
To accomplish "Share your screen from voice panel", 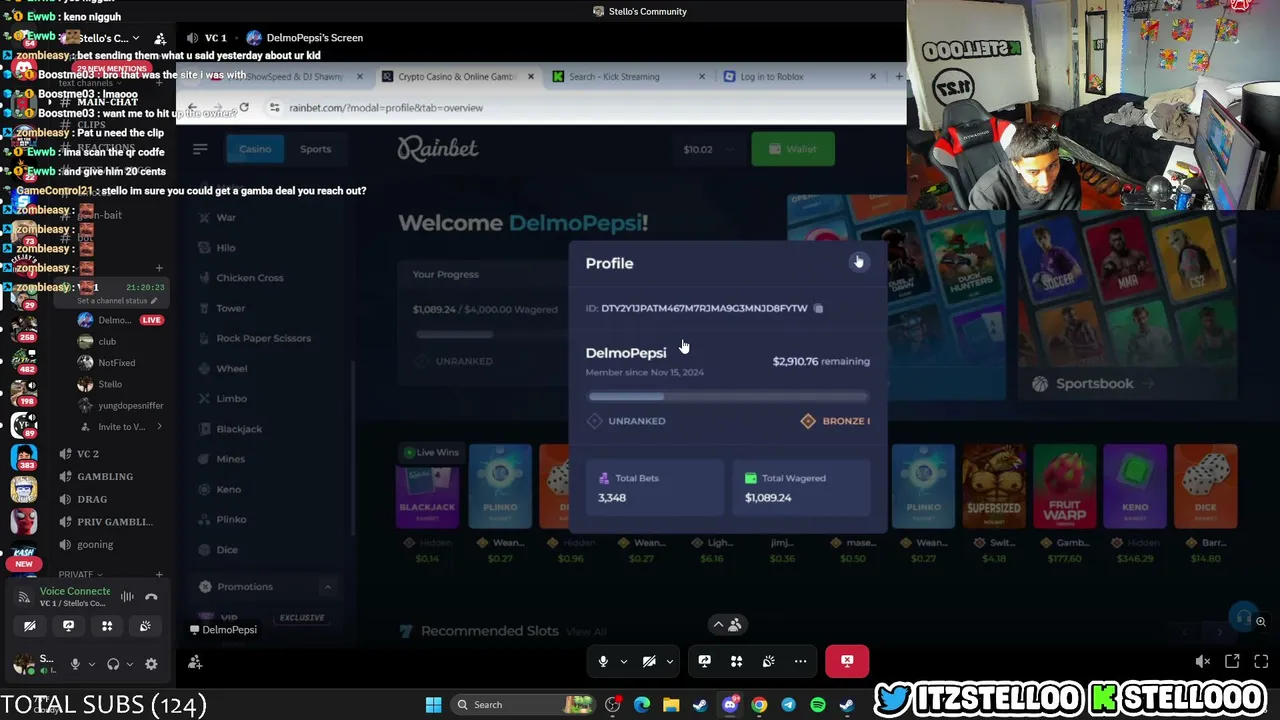I will (x=68, y=626).
